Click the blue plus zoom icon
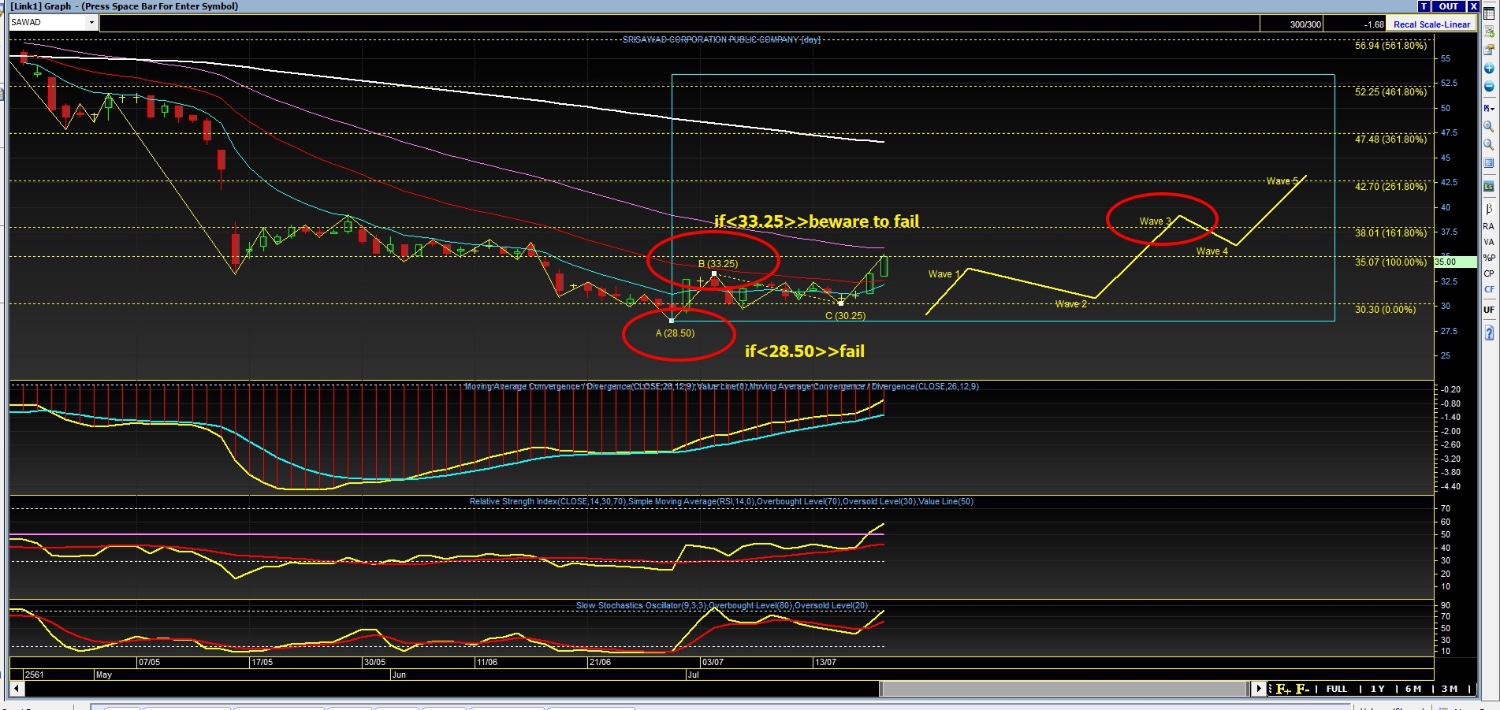This screenshot has height=710, width=1500. pyautogui.click(x=1488, y=68)
